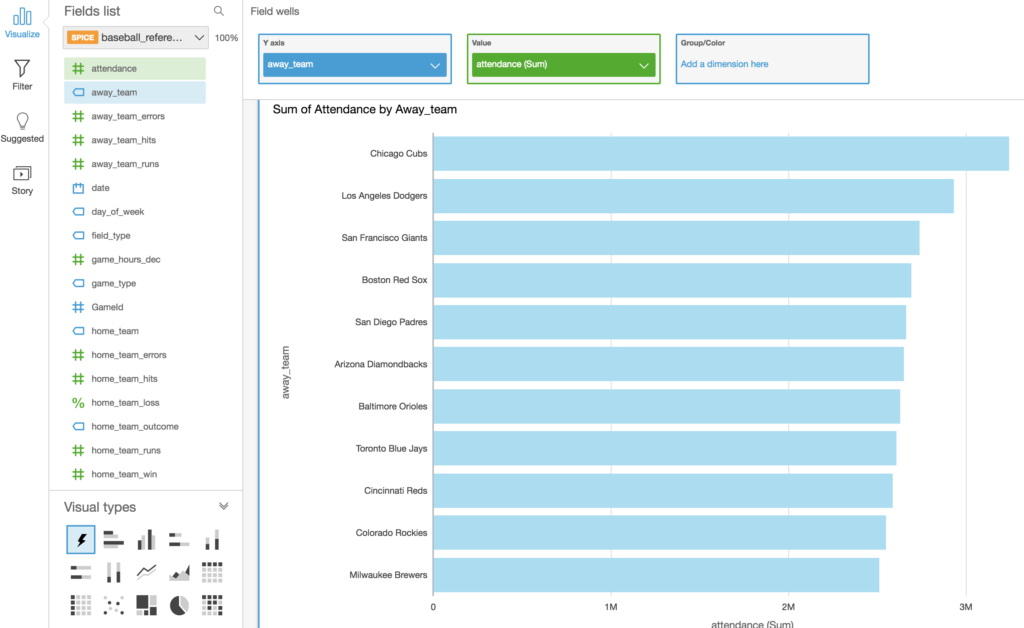Choose the pie chart visual type
Image resolution: width=1024 pixels, height=628 pixels.
pyautogui.click(x=180, y=604)
